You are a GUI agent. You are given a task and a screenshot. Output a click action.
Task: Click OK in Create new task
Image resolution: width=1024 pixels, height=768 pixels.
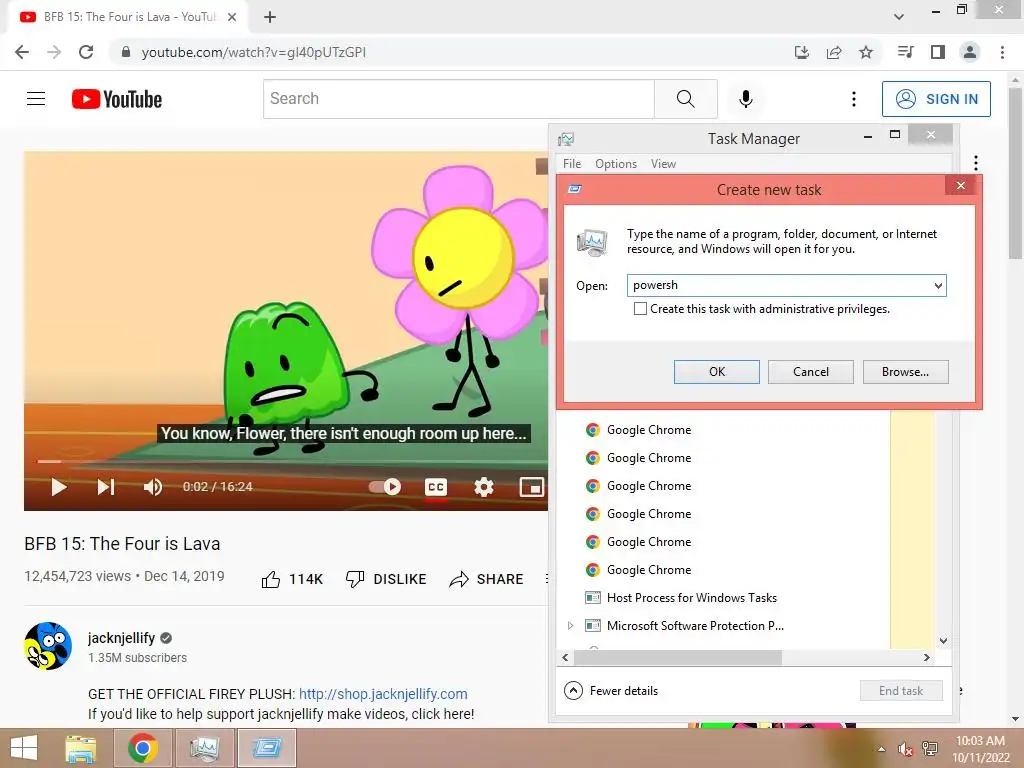coord(716,372)
